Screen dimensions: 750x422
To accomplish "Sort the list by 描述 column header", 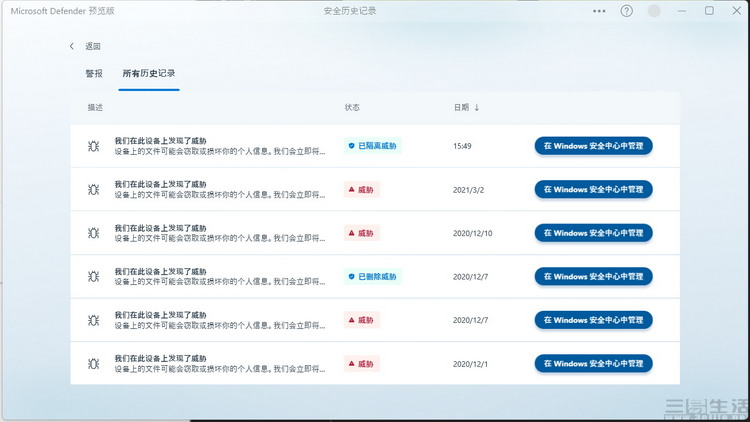I will (95, 108).
